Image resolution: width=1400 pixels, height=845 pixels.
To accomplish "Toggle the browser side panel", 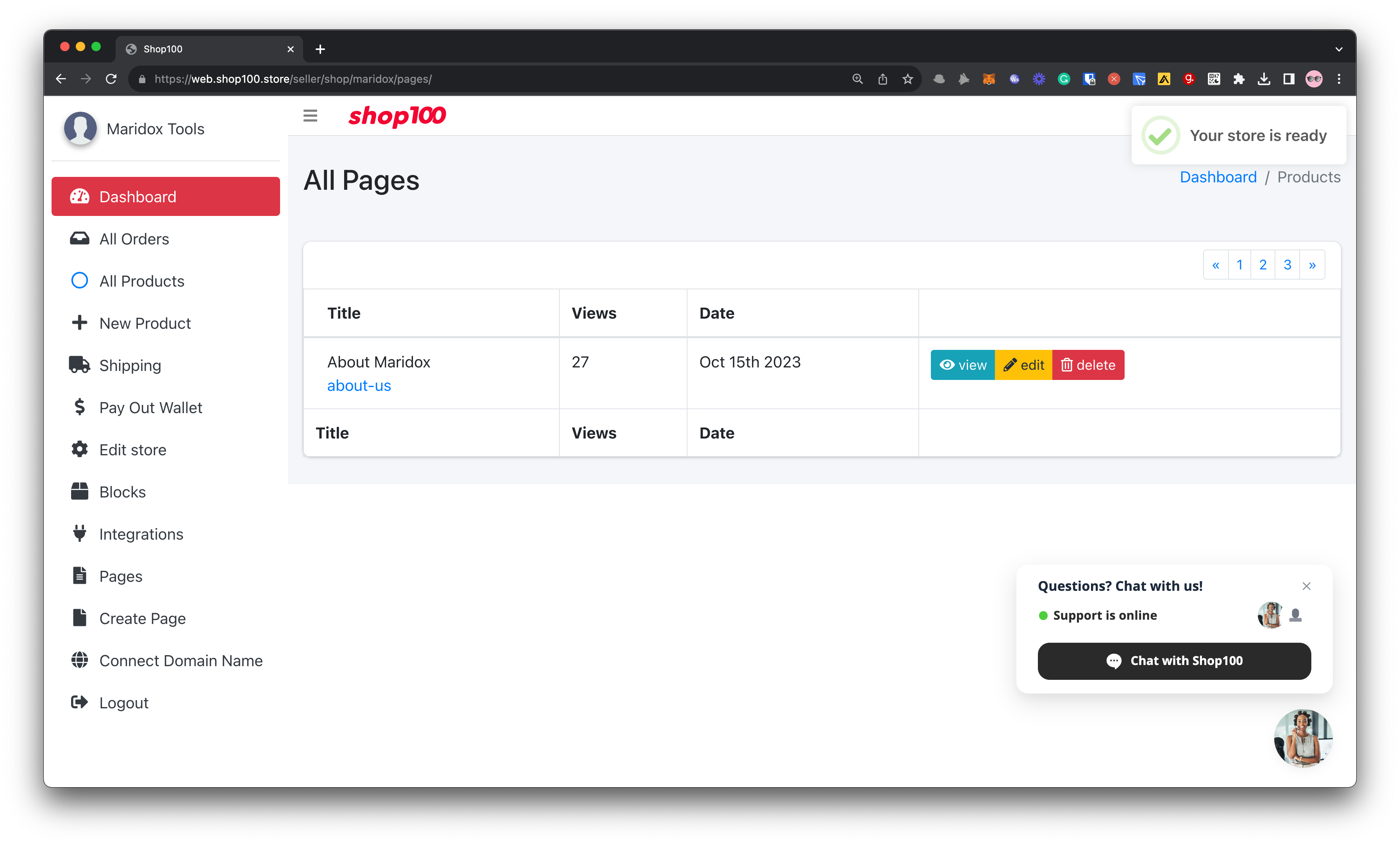I will [1289, 79].
